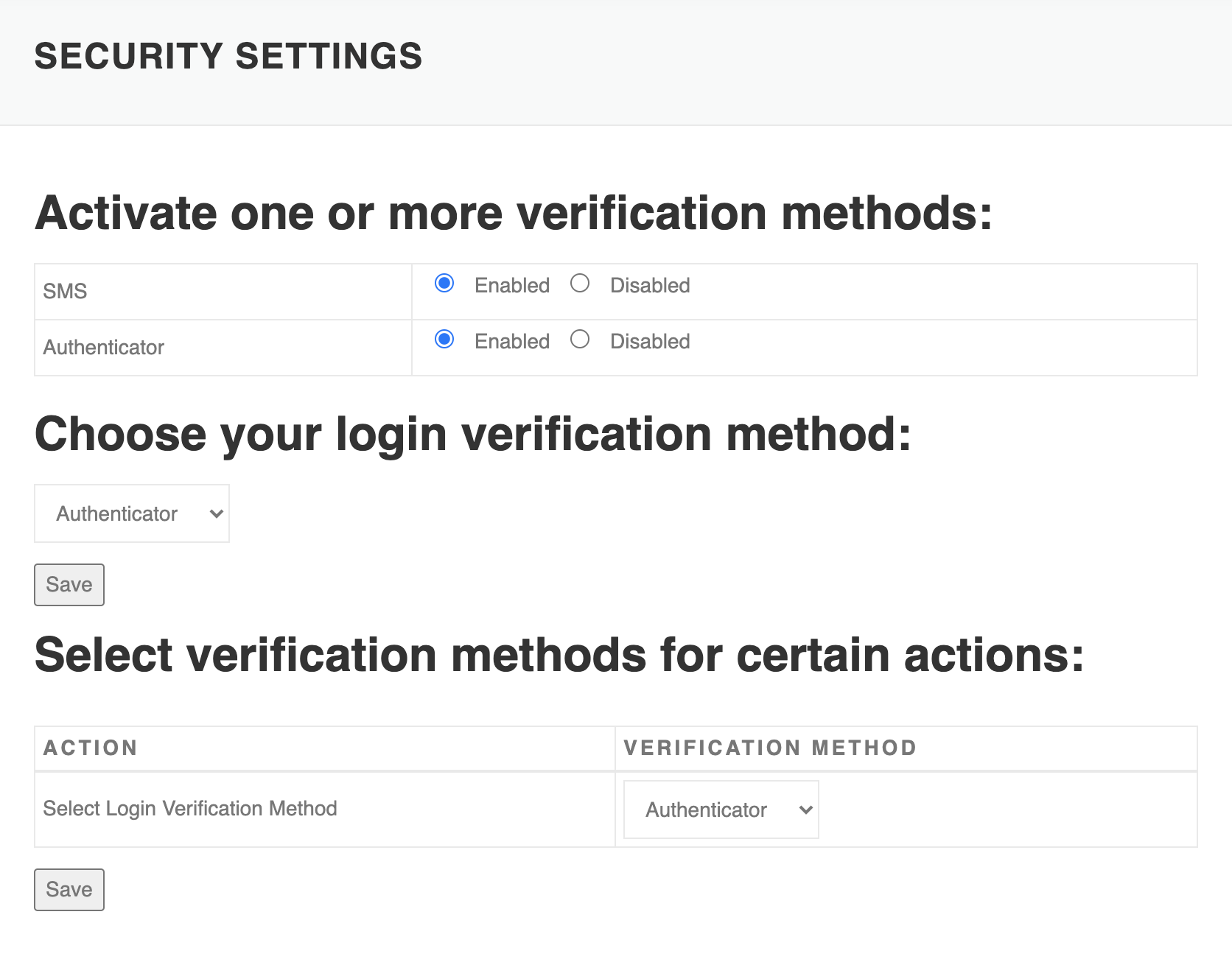Select the Enabled radio for Authenticator

pyautogui.click(x=444, y=340)
